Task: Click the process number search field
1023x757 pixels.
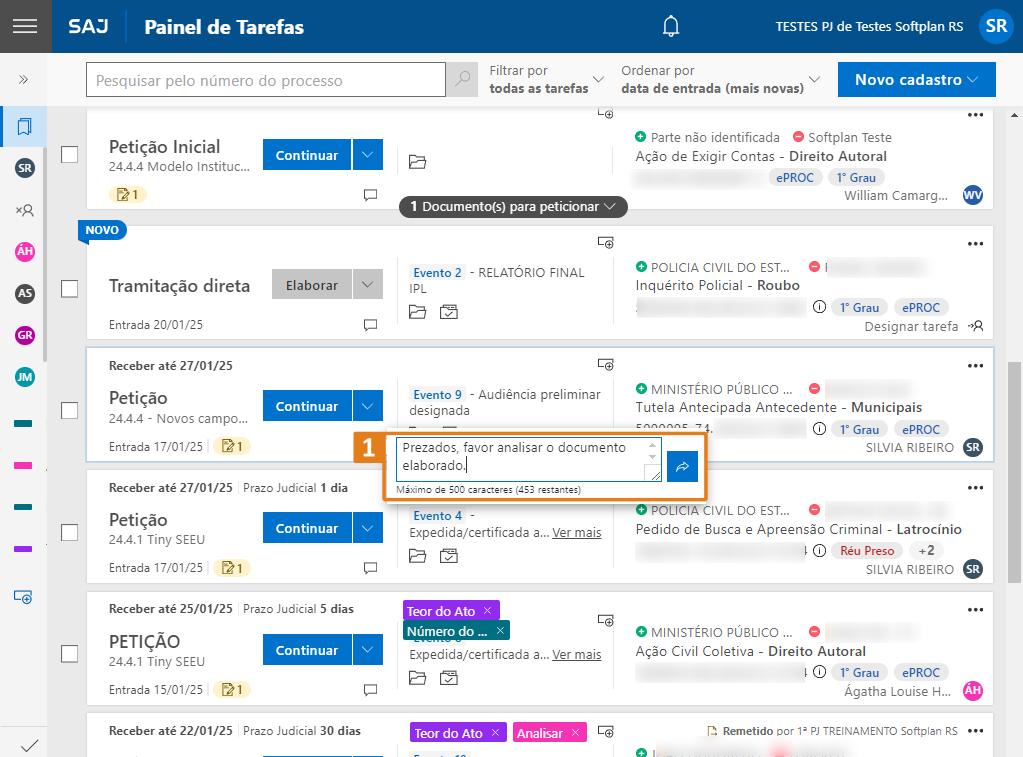Action: (x=266, y=80)
